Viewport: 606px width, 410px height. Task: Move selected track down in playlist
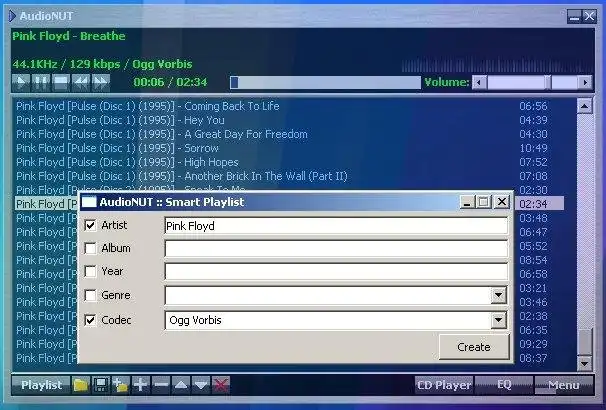tap(201, 385)
